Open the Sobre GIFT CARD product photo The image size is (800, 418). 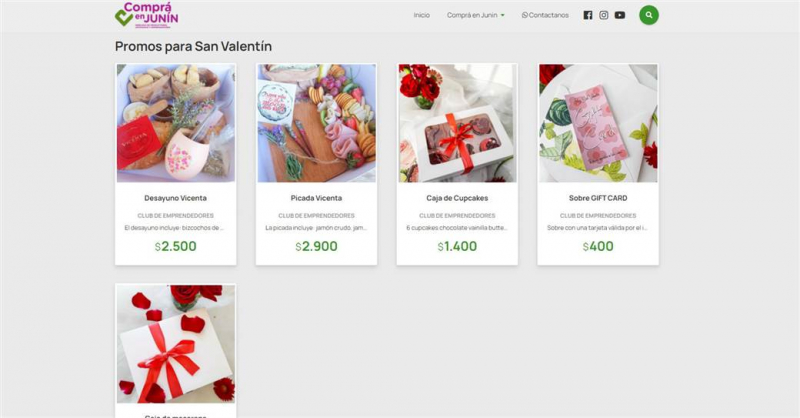pos(598,123)
